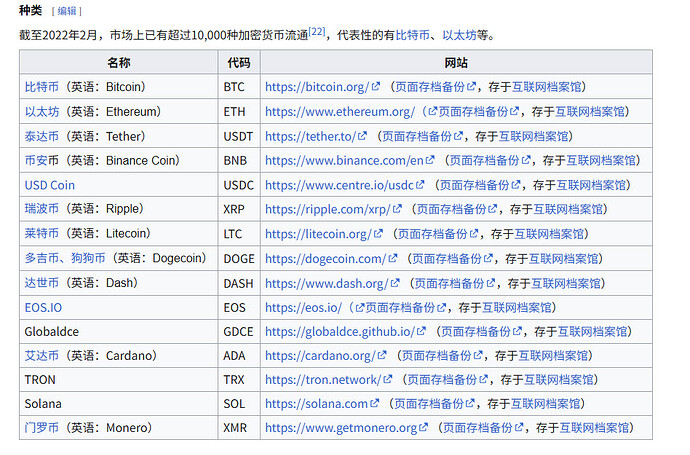Open 页面存档备份 link in the ETH row
Image resolution: width=690 pixels, height=455 pixels.
(478, 112)
